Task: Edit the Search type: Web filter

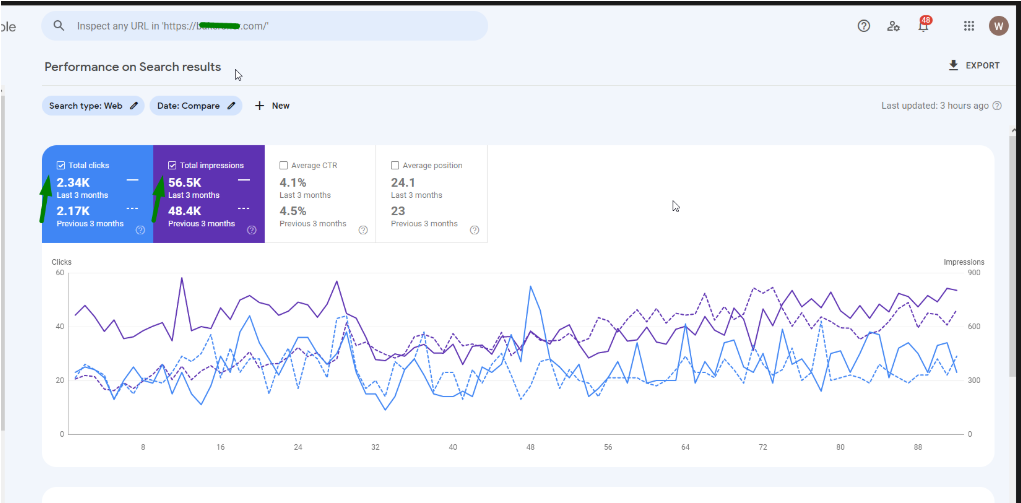Action: coord(92,106)
